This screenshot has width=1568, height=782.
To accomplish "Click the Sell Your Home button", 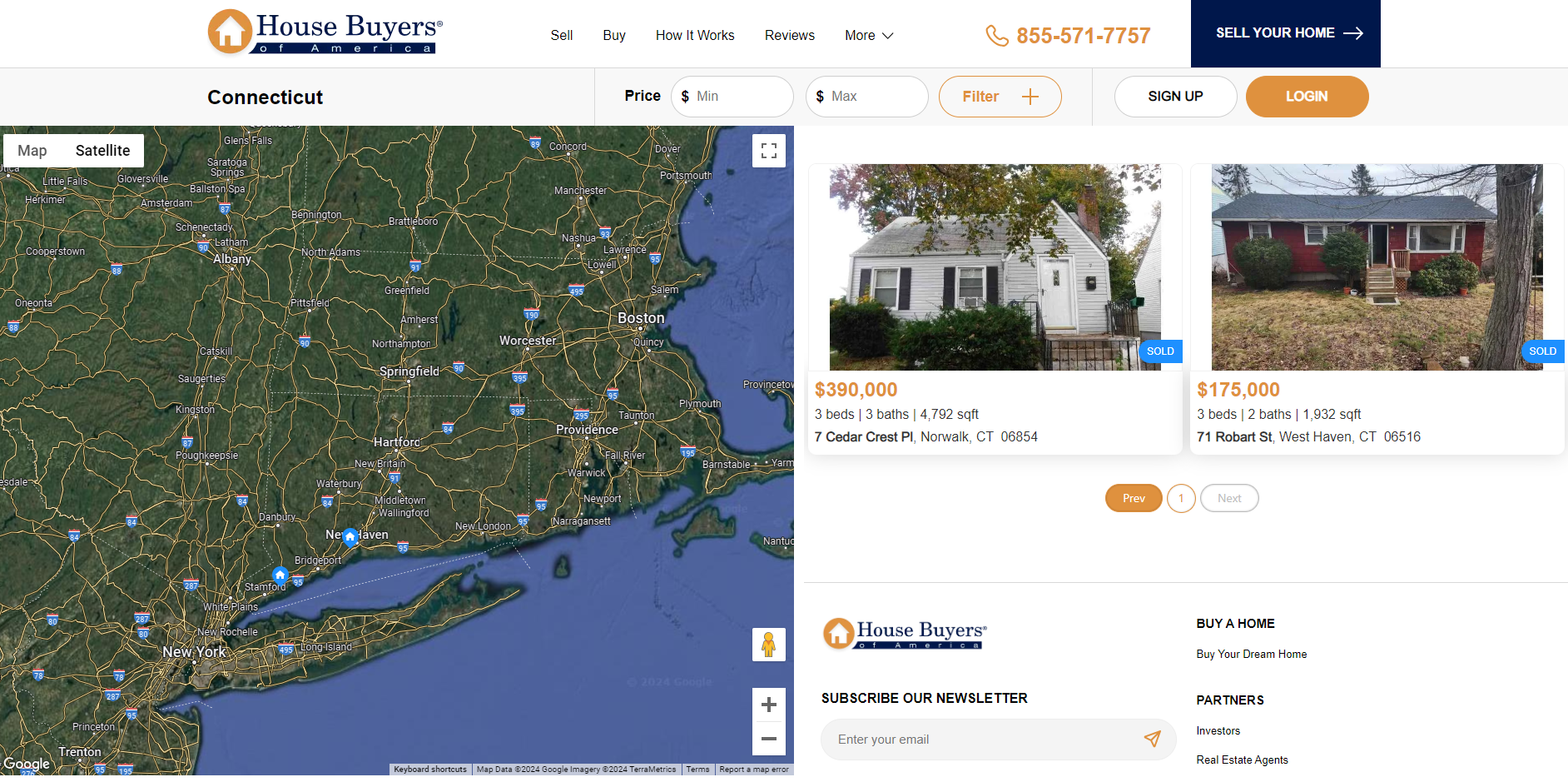I will point(1285,33).
